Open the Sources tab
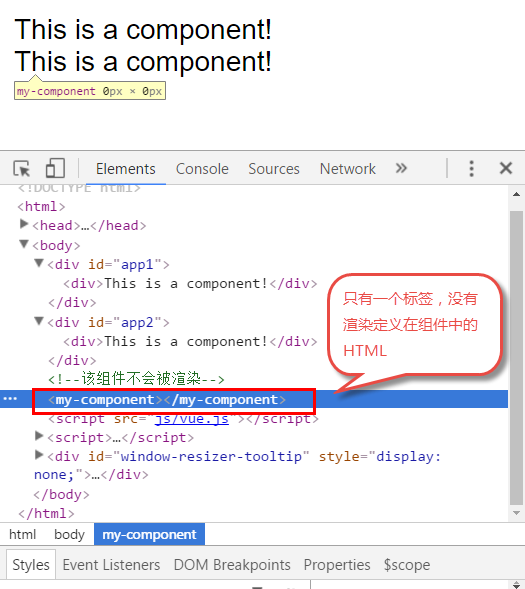Screen dimensions: 525x589 [274, 169]
